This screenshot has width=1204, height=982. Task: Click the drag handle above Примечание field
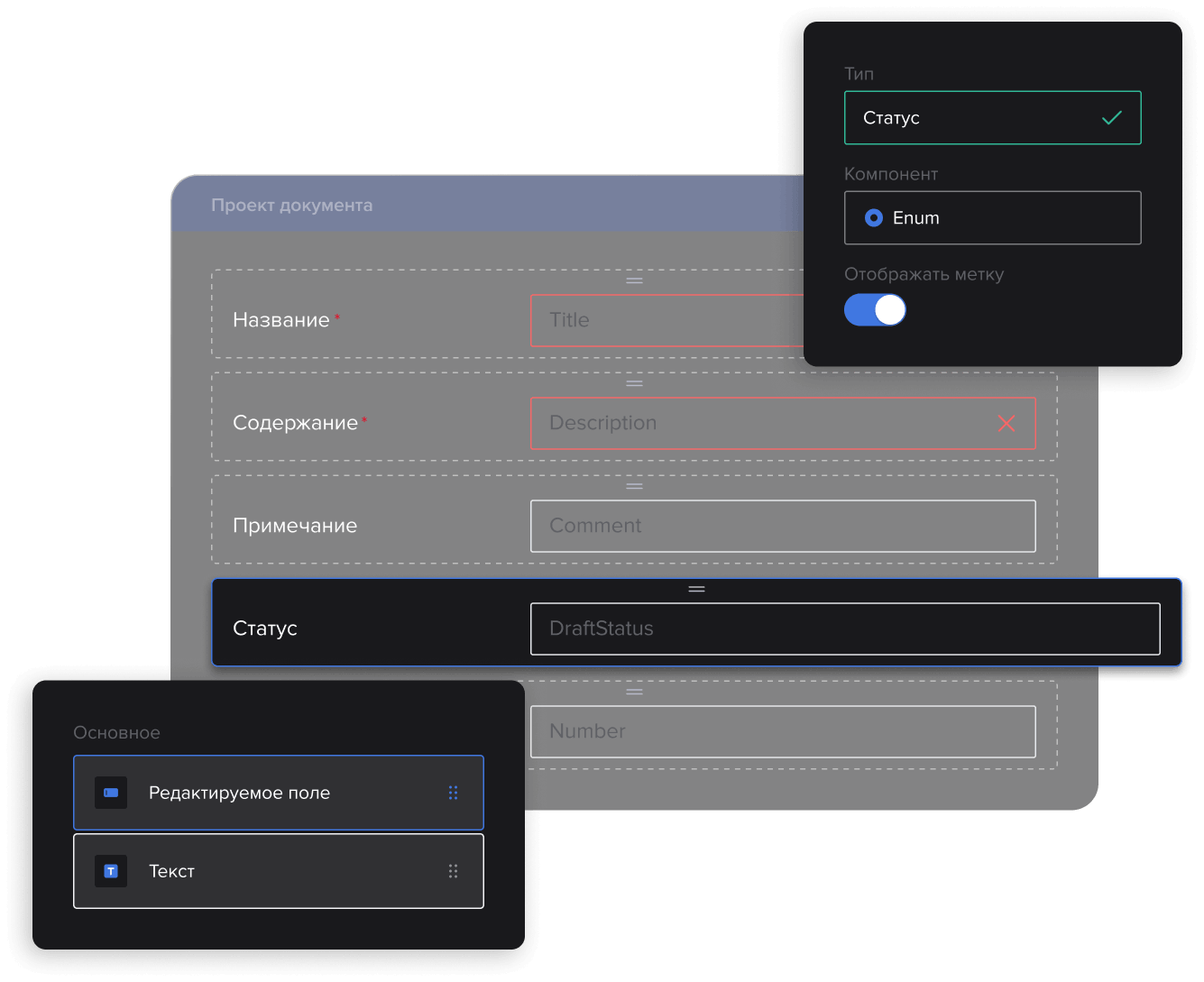click(634, 486)
